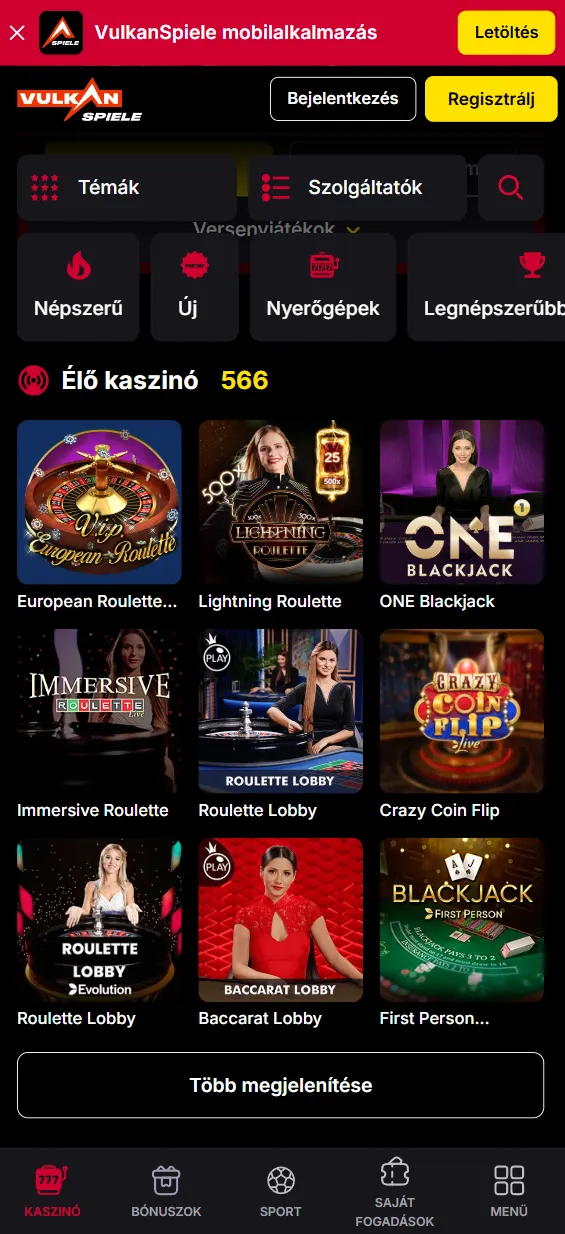Click Több megjelenítése to show more

[x=281, y=1085]
